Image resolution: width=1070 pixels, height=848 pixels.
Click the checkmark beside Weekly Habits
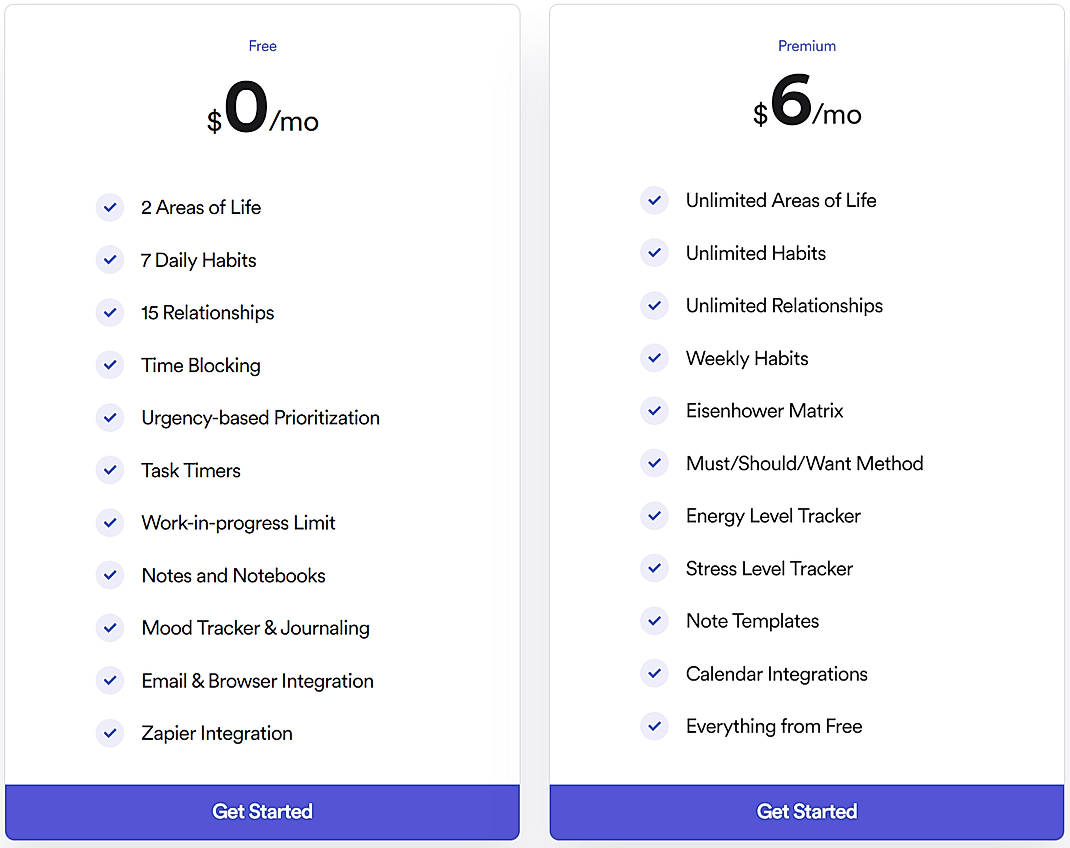[x=654, y=358]
